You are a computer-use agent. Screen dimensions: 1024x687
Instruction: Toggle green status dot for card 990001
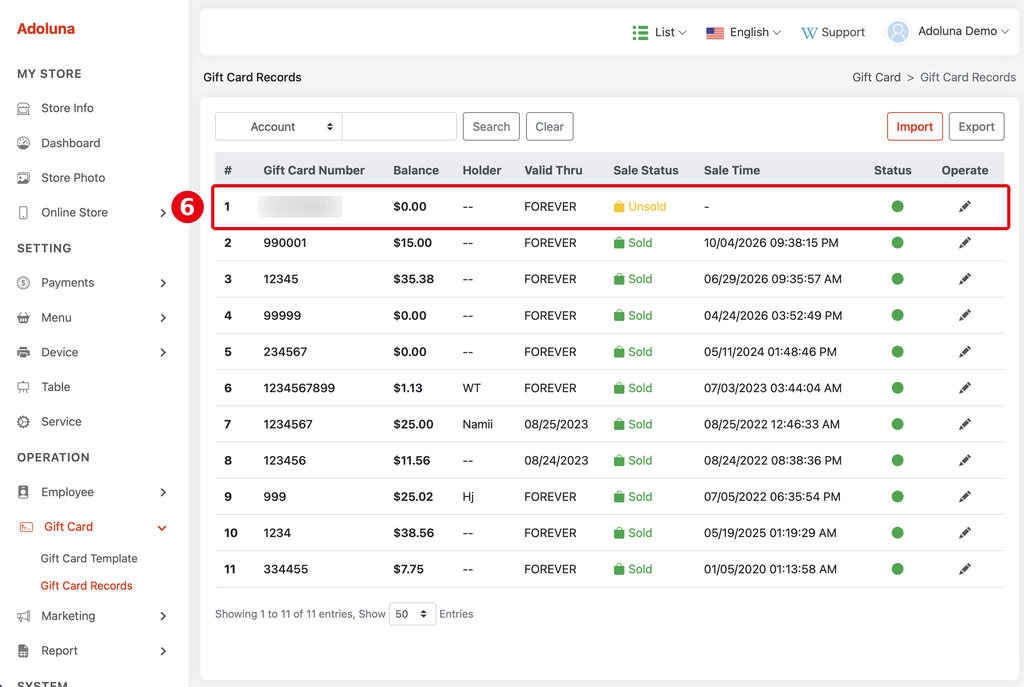(897, 243)
